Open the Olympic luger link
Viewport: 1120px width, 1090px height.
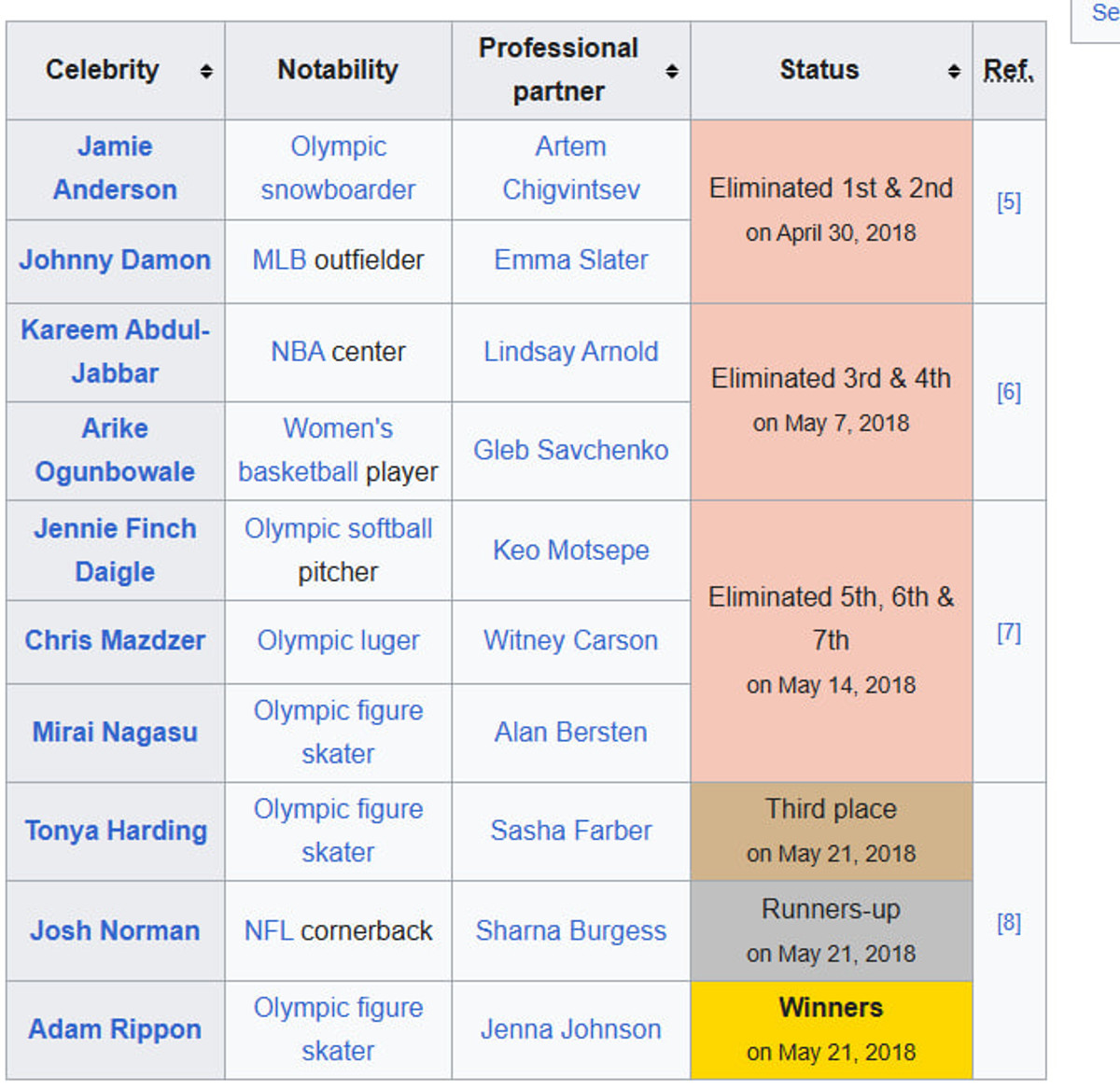(x=338, y=640)
